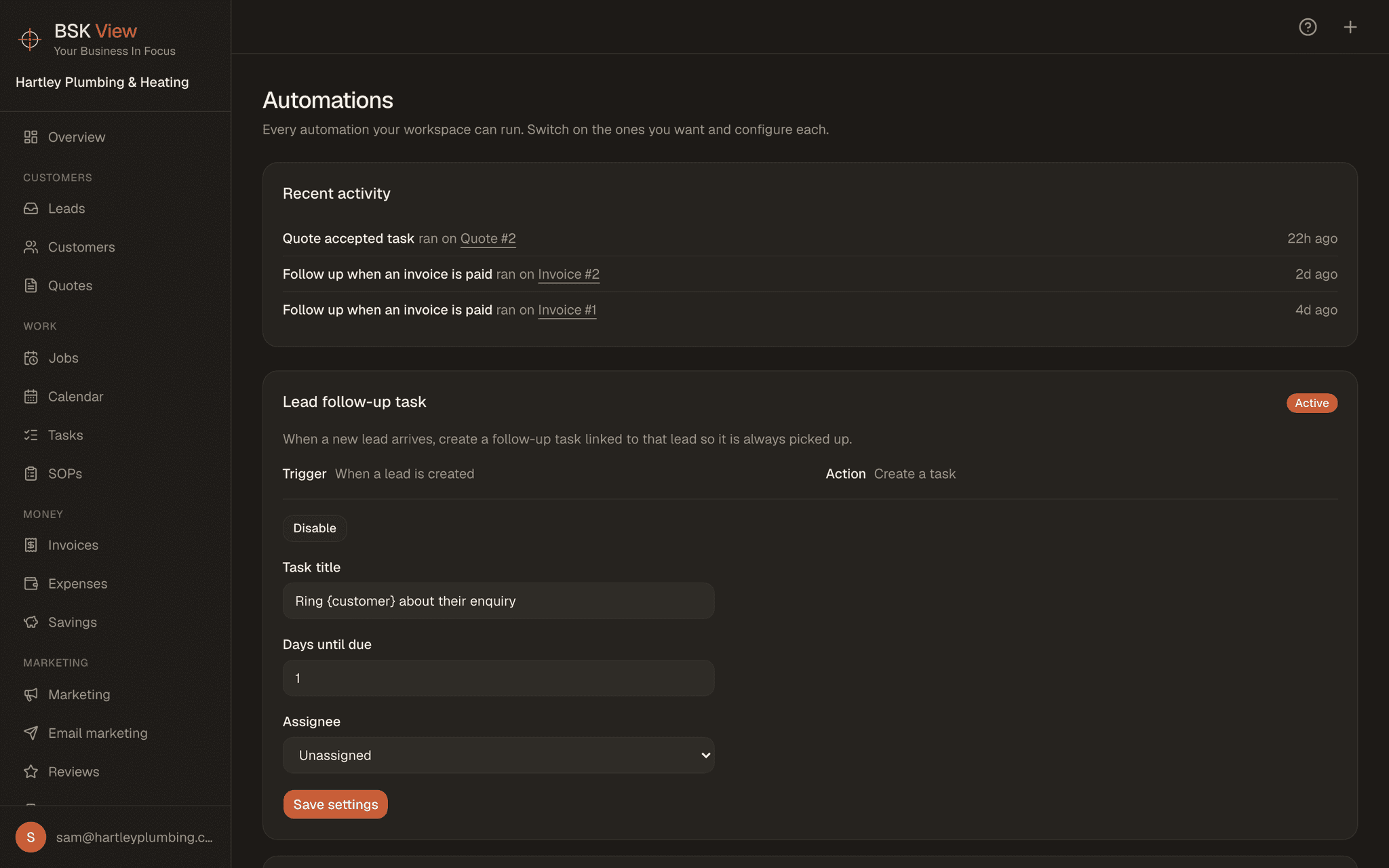Click the 'Recent activity' heading

tap(336, 194)
